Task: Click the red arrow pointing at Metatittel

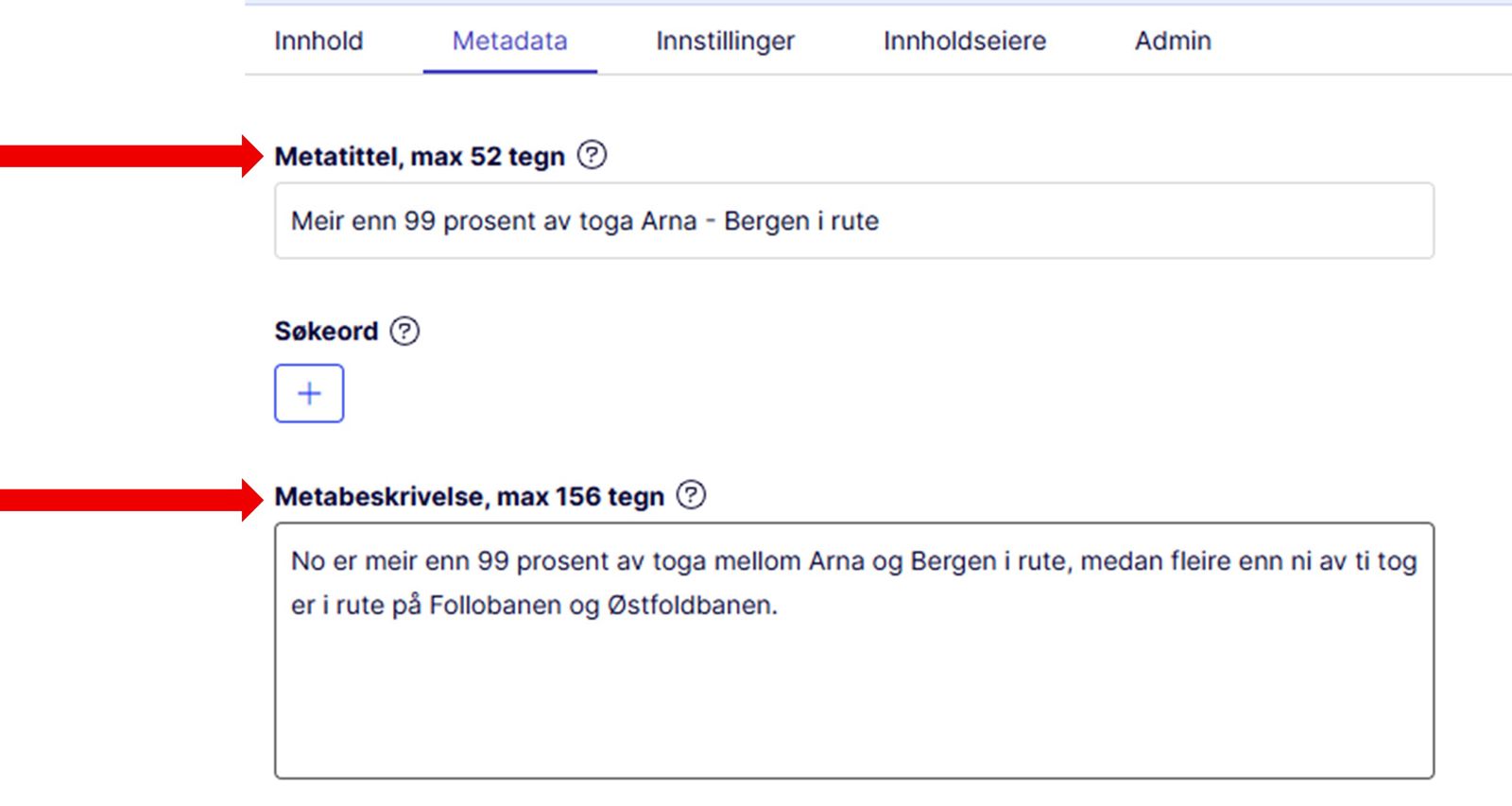Action: click(x=132, y=156)
